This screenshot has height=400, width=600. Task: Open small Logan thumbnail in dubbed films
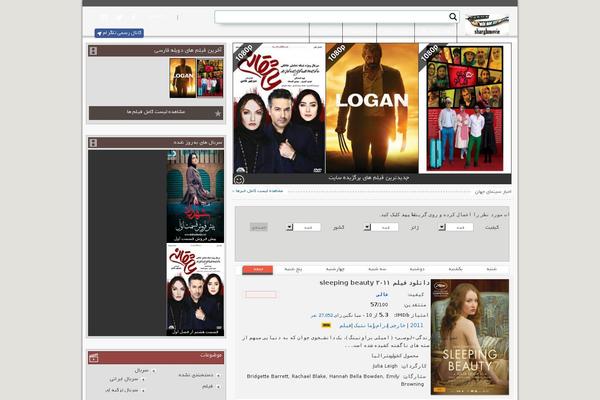click(x=183, y=78)
